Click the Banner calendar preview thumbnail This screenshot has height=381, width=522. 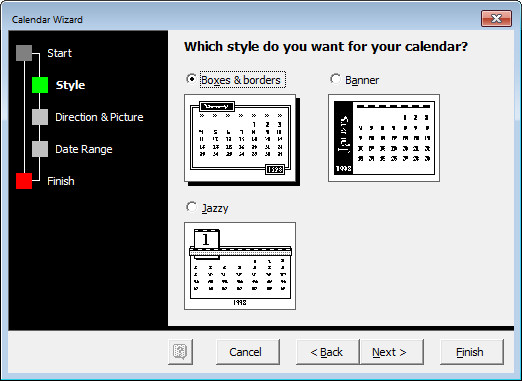tap(384, 138)
